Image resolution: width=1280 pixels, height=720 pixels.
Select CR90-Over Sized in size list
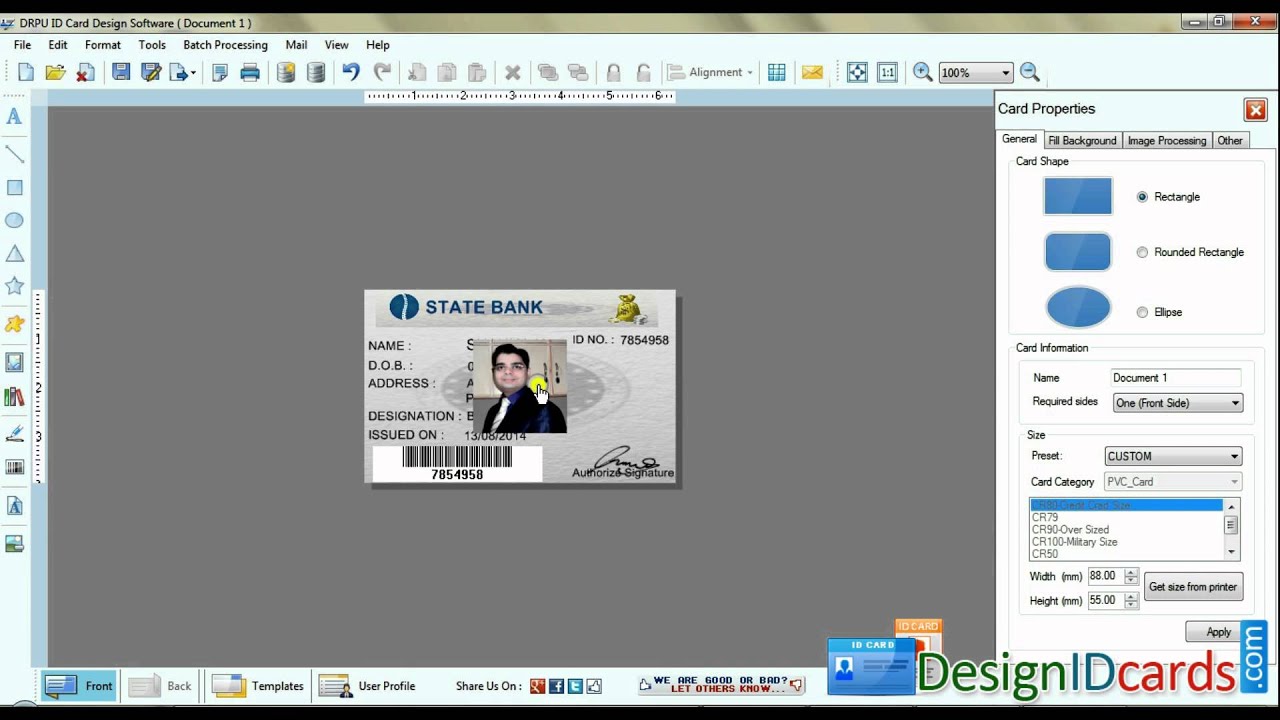pos(1070,530)
